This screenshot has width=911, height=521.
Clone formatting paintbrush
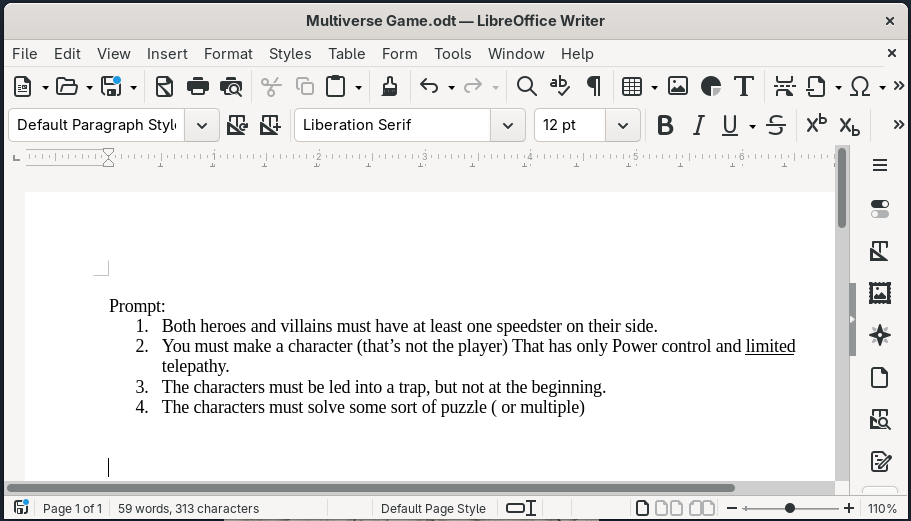[389, 87]
